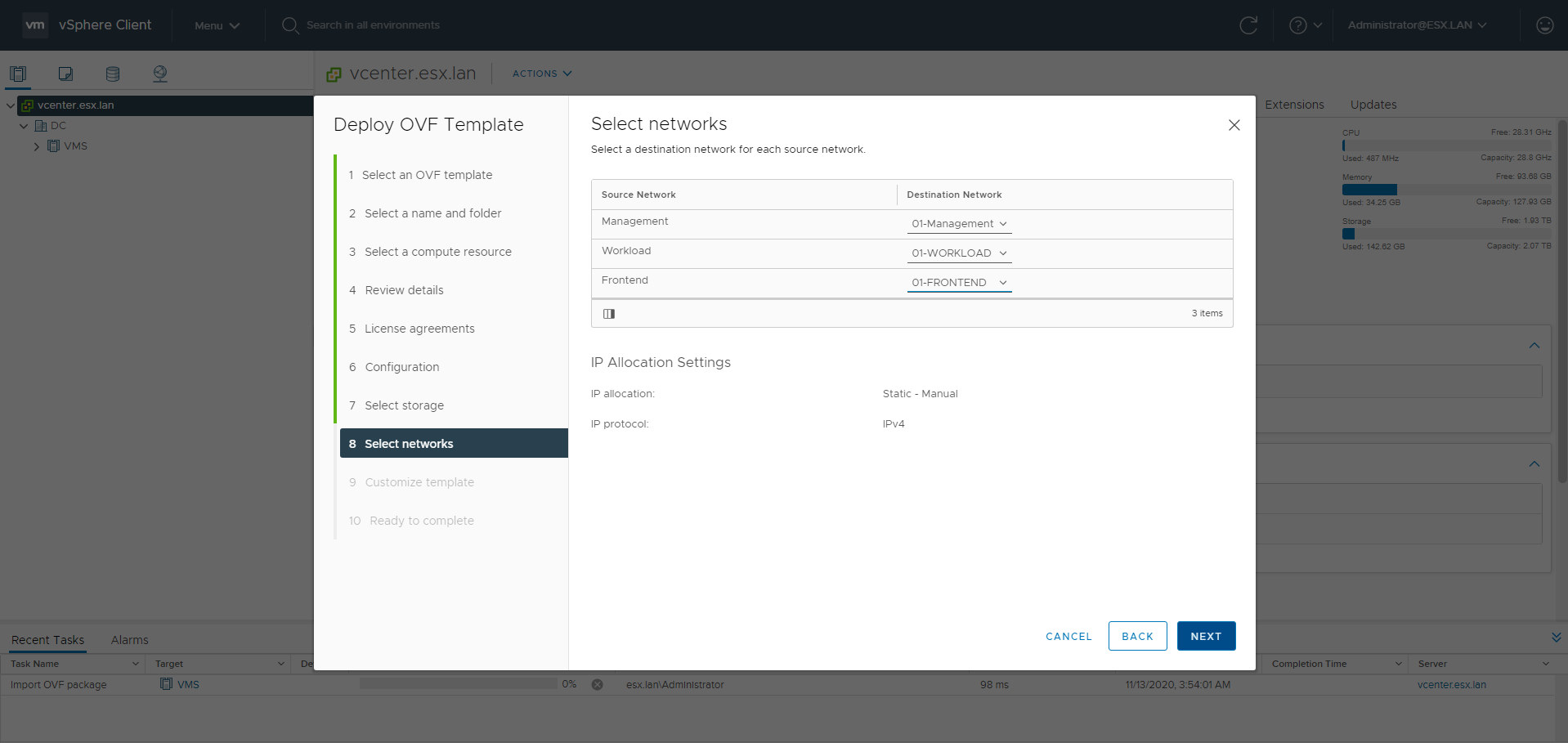The height and width of the screenshot is (743, 1568).
Task: Click the Import OVF task progress bar
Action: point(458,684)
